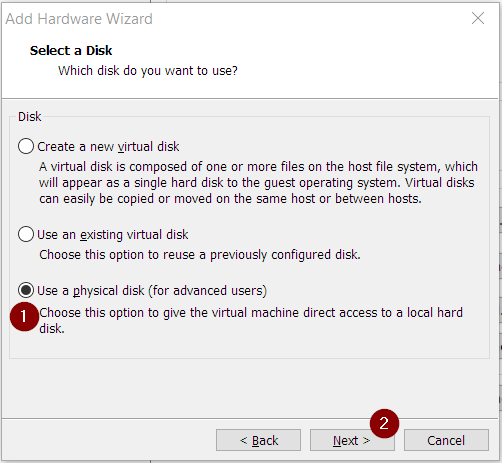502x463 pixels.
Task: Click the physical disk (for advanced users) label
Action: 152,291
